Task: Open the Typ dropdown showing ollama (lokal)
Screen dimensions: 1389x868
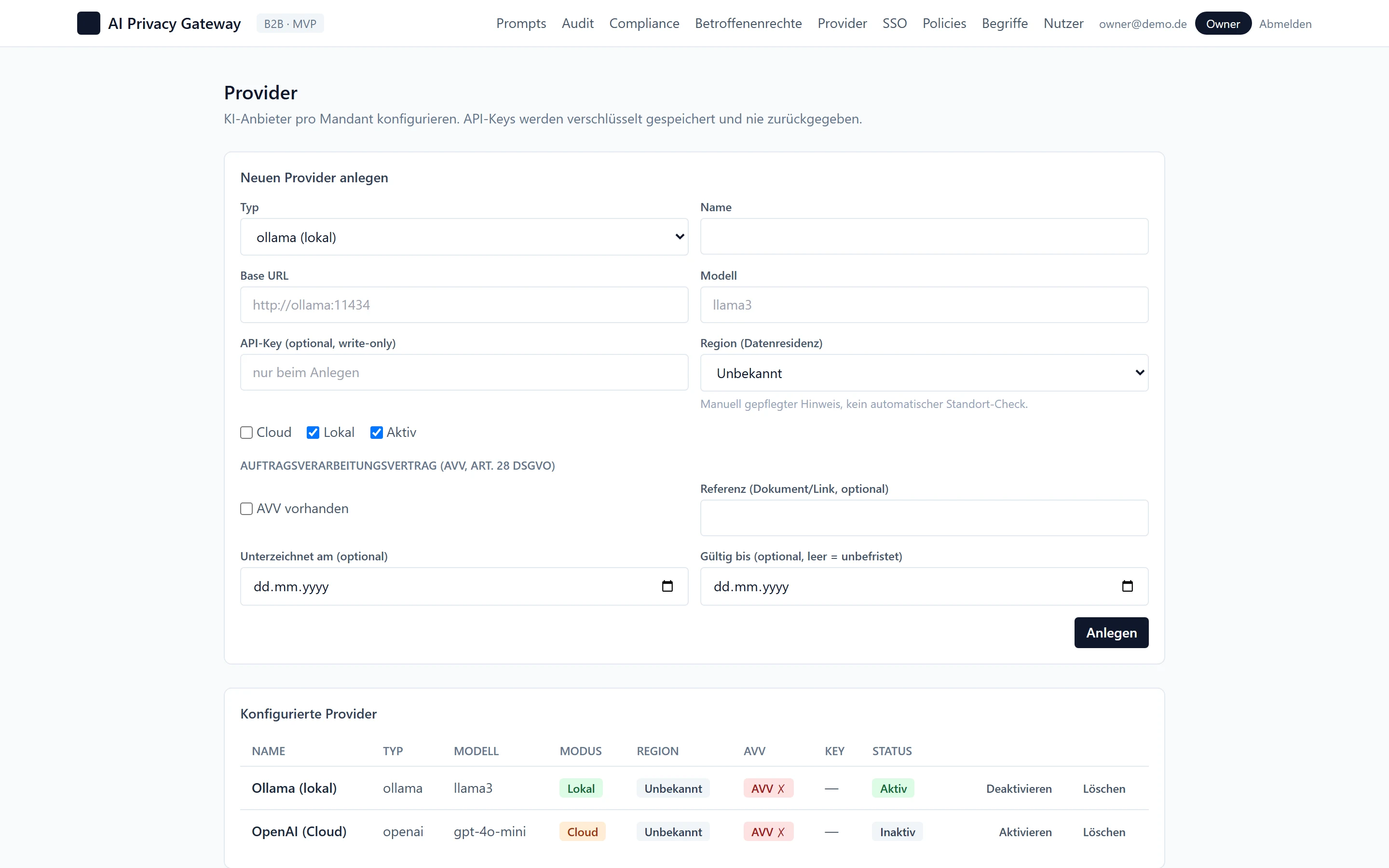Action: click(x=464, y=236)
